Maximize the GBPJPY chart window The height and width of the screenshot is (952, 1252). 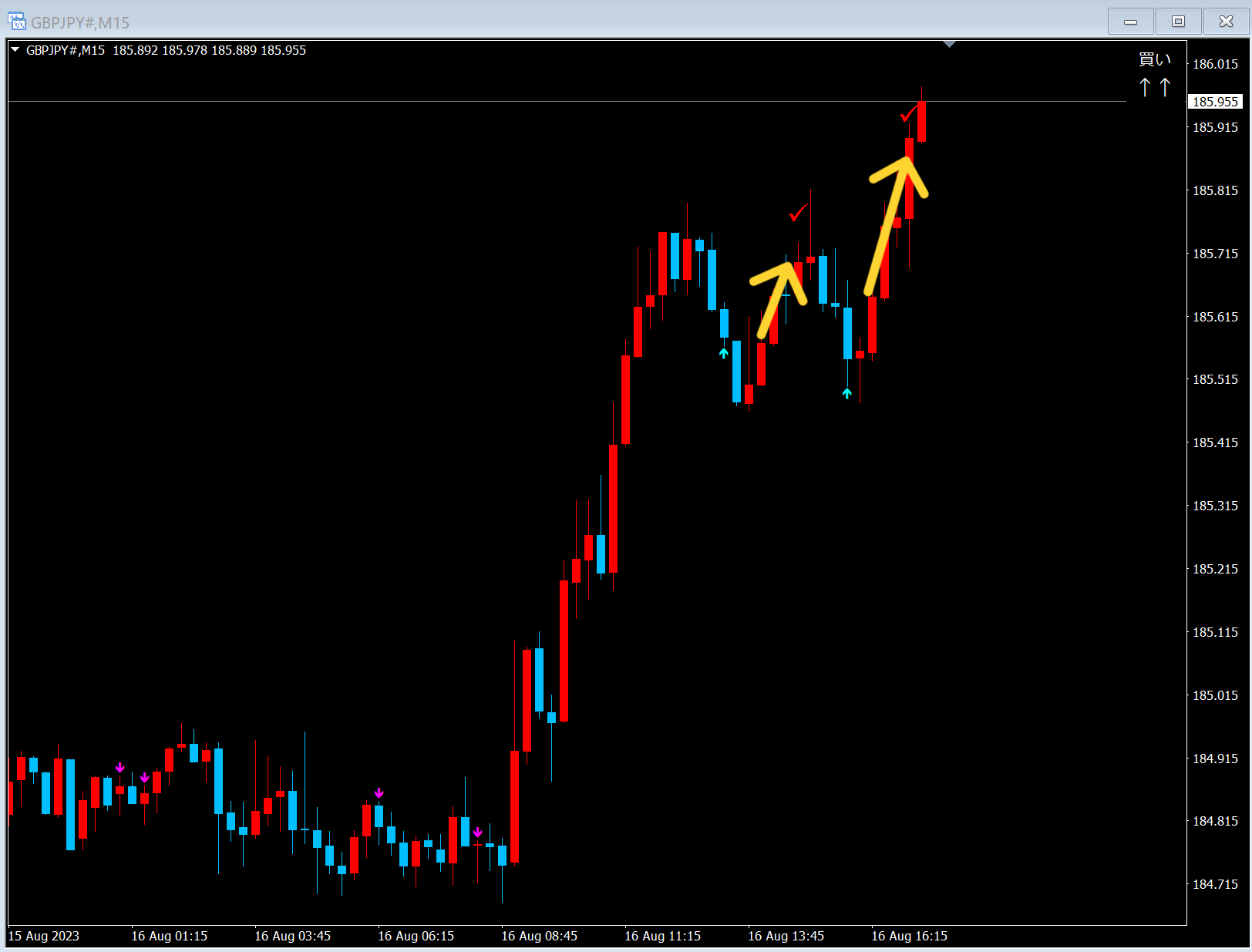tap(1178, 22)
